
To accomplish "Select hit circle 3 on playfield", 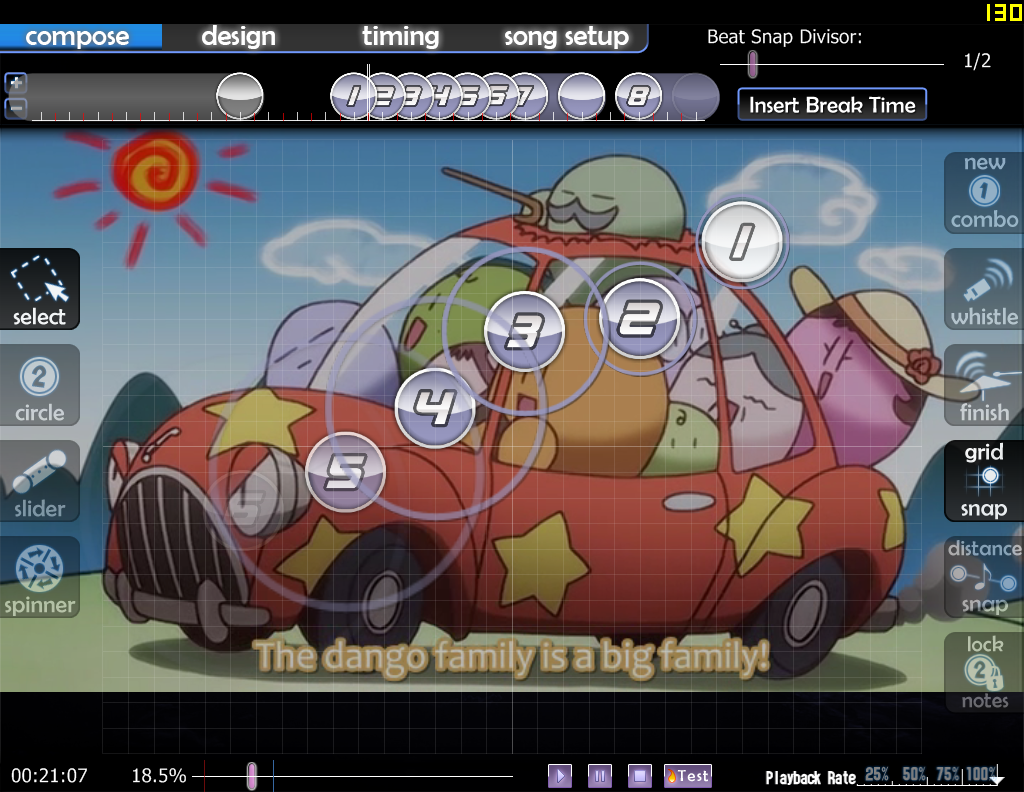I will pos(524,330).
